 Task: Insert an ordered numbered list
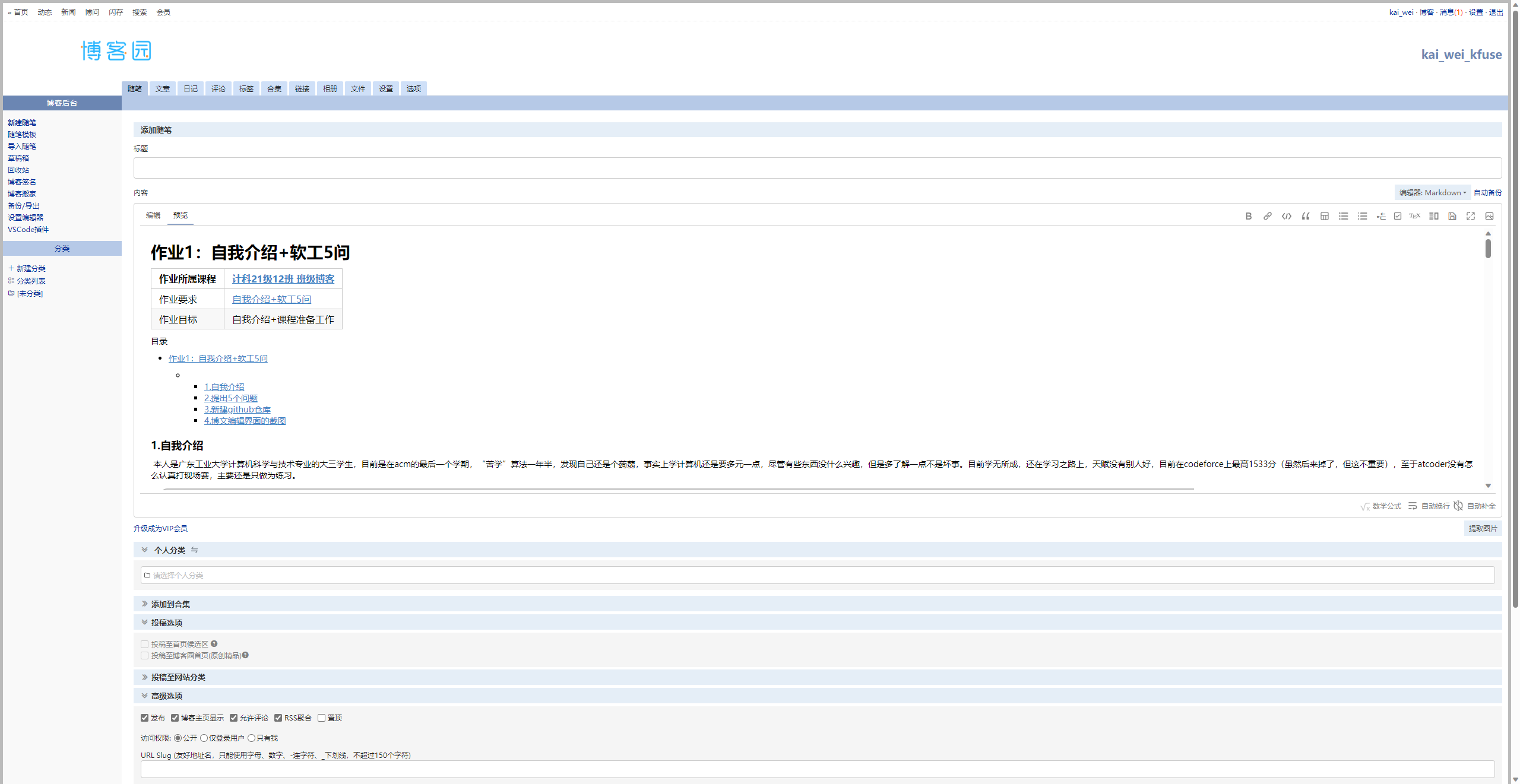click(x=1362, y=216)
